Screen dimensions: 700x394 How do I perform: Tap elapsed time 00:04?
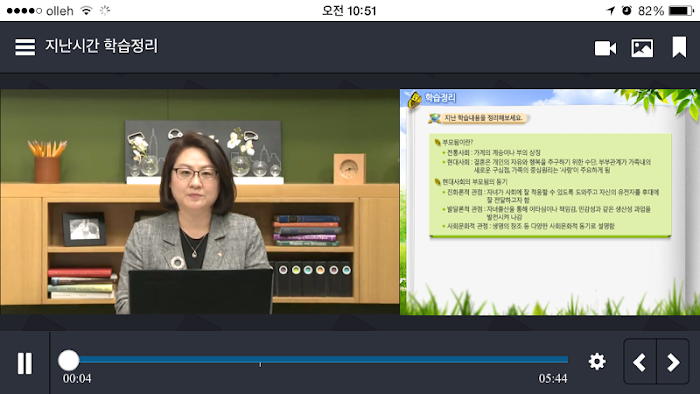tap(77, 378)
